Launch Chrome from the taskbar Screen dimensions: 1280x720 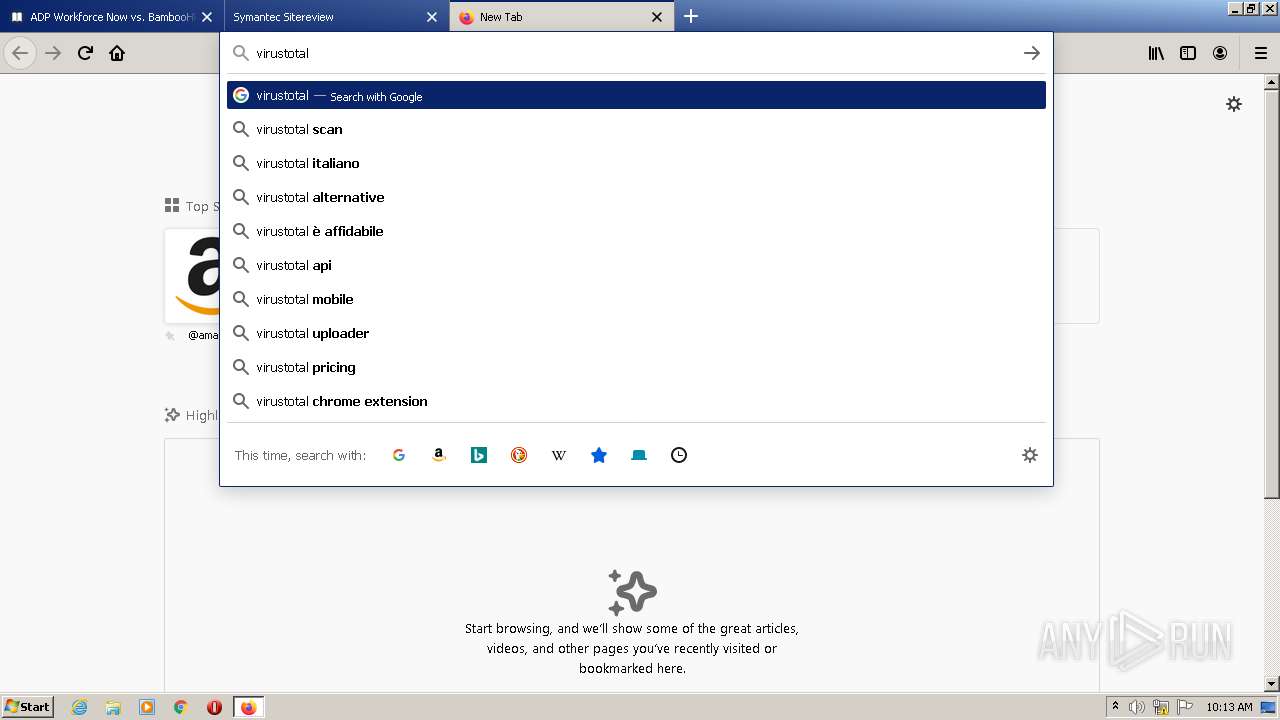(x=181, y=707)
